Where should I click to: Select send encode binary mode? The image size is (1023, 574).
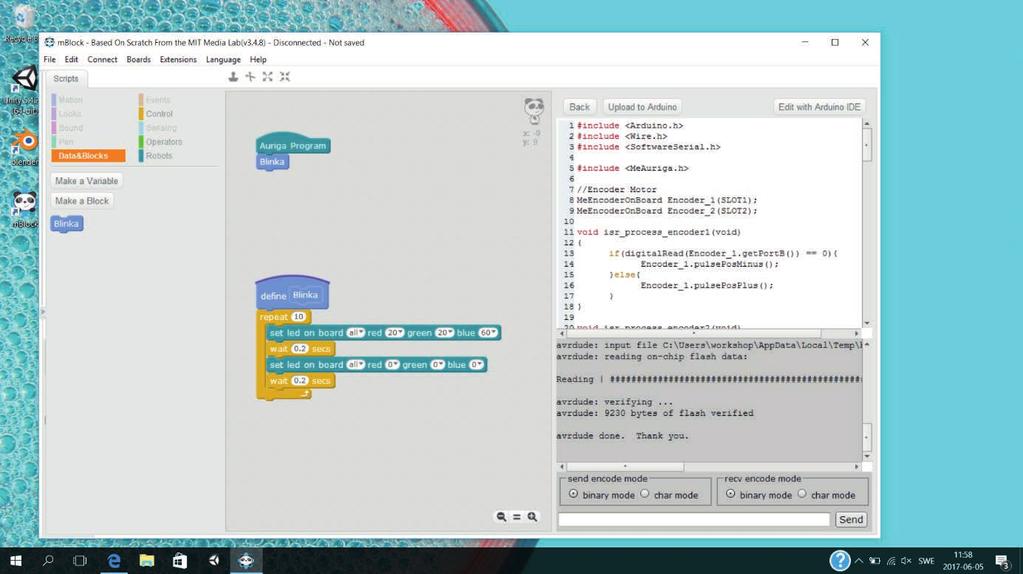[x=573, y=494]
